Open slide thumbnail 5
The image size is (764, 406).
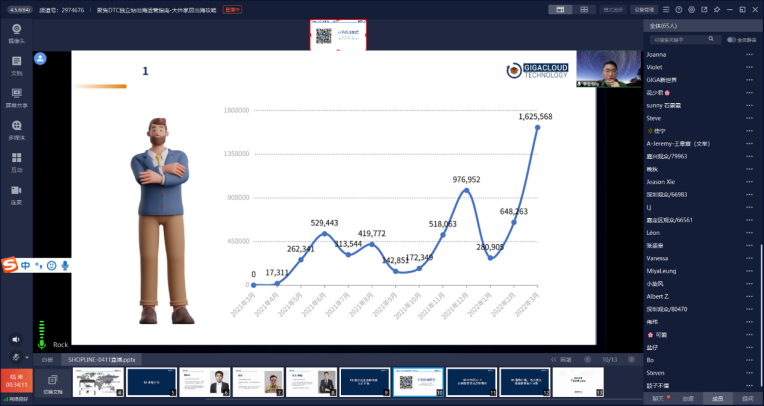pyautogui.click(x=152, y=382)
